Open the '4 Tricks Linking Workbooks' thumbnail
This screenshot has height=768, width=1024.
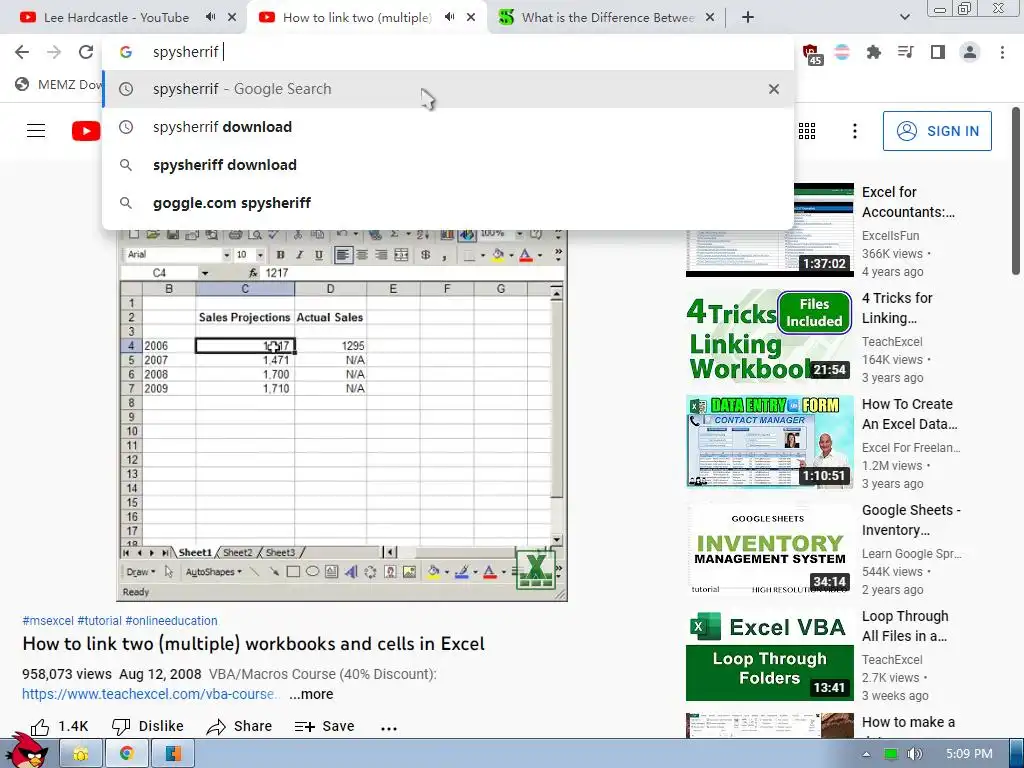coord(770,336)
